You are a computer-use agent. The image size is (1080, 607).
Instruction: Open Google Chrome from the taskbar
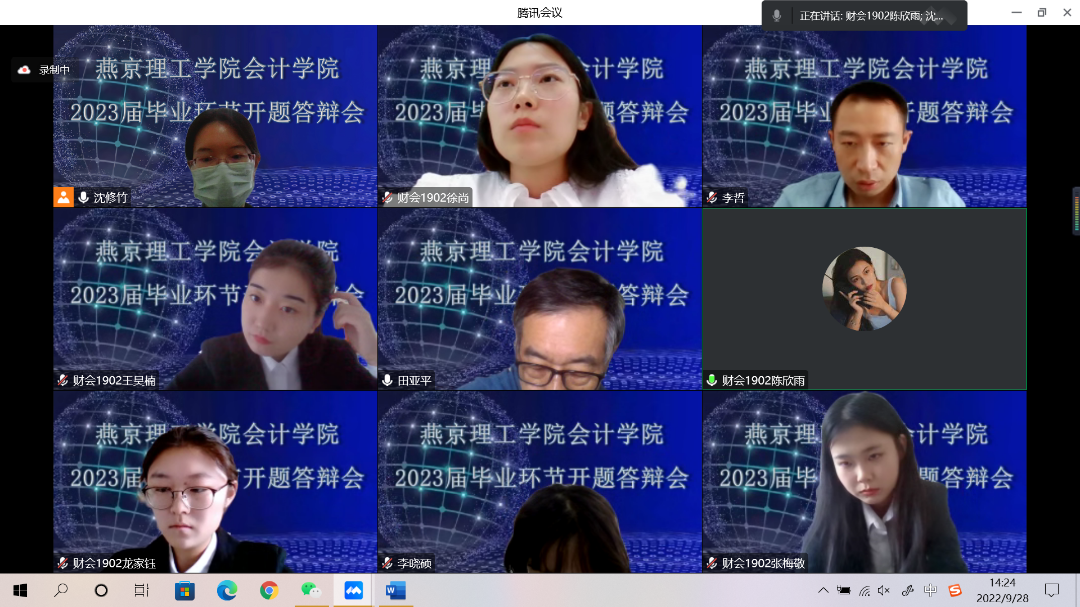pos(268,590)
